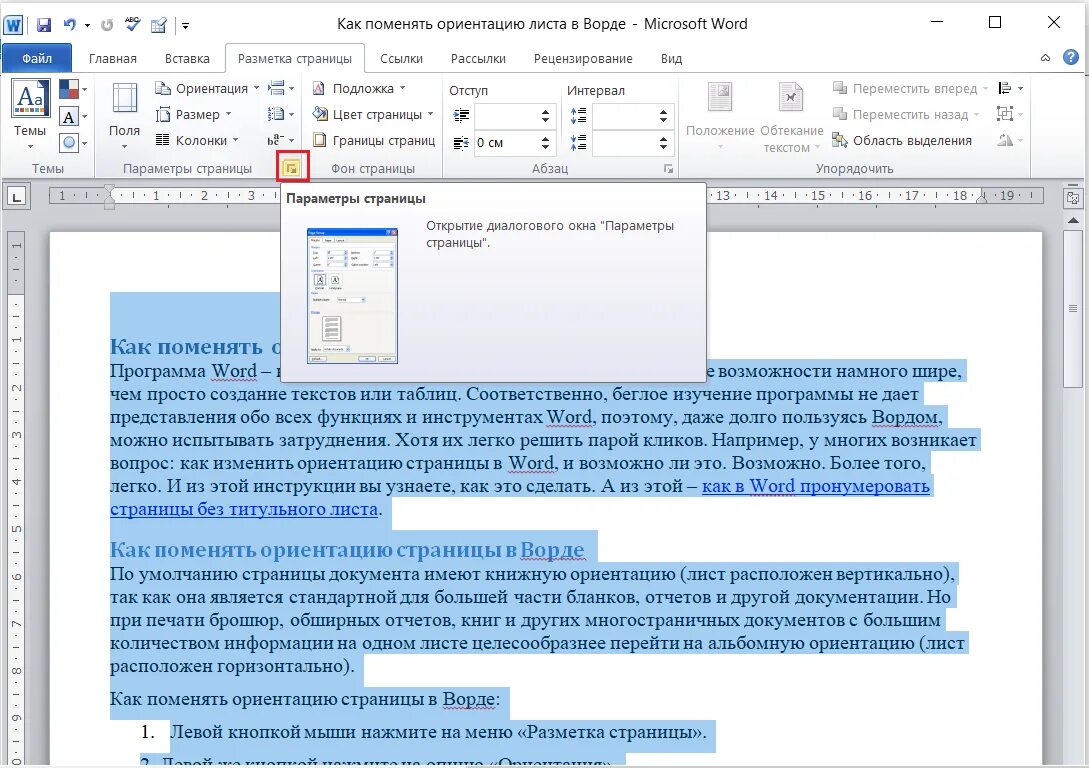This screenshot has height=768, width=1089.
Task: Switch to the Вид tab
Action: 671,58
